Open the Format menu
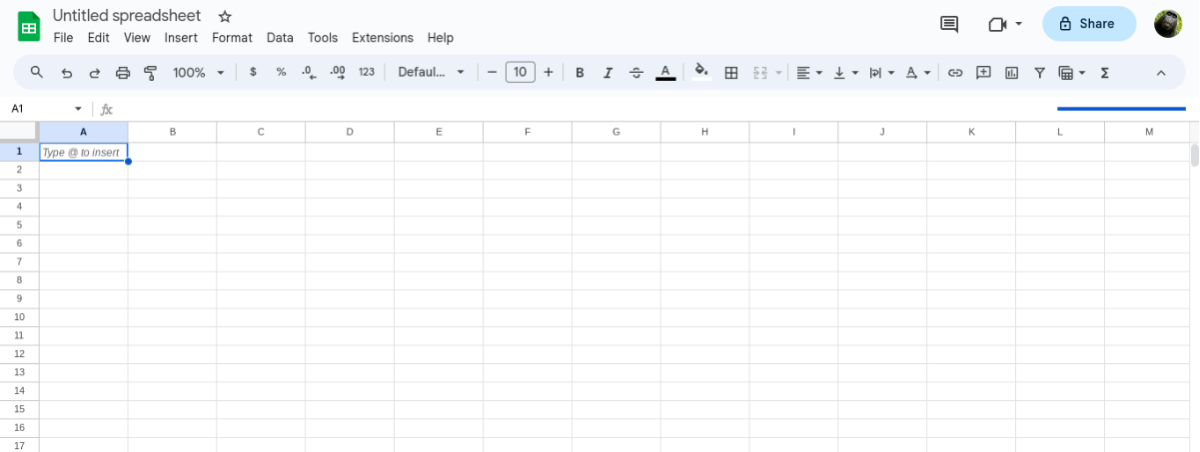 [232, 38]
